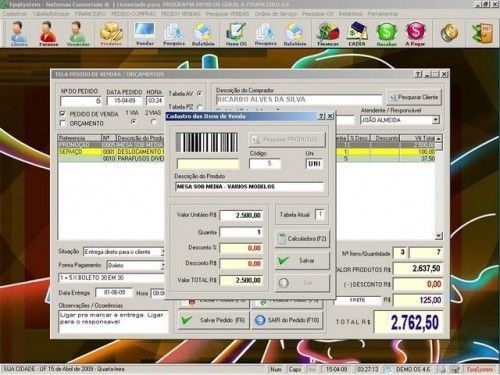Open the Finanças toolbar icon
This screenshot has height=375, width=500.
tap(328, 33)
